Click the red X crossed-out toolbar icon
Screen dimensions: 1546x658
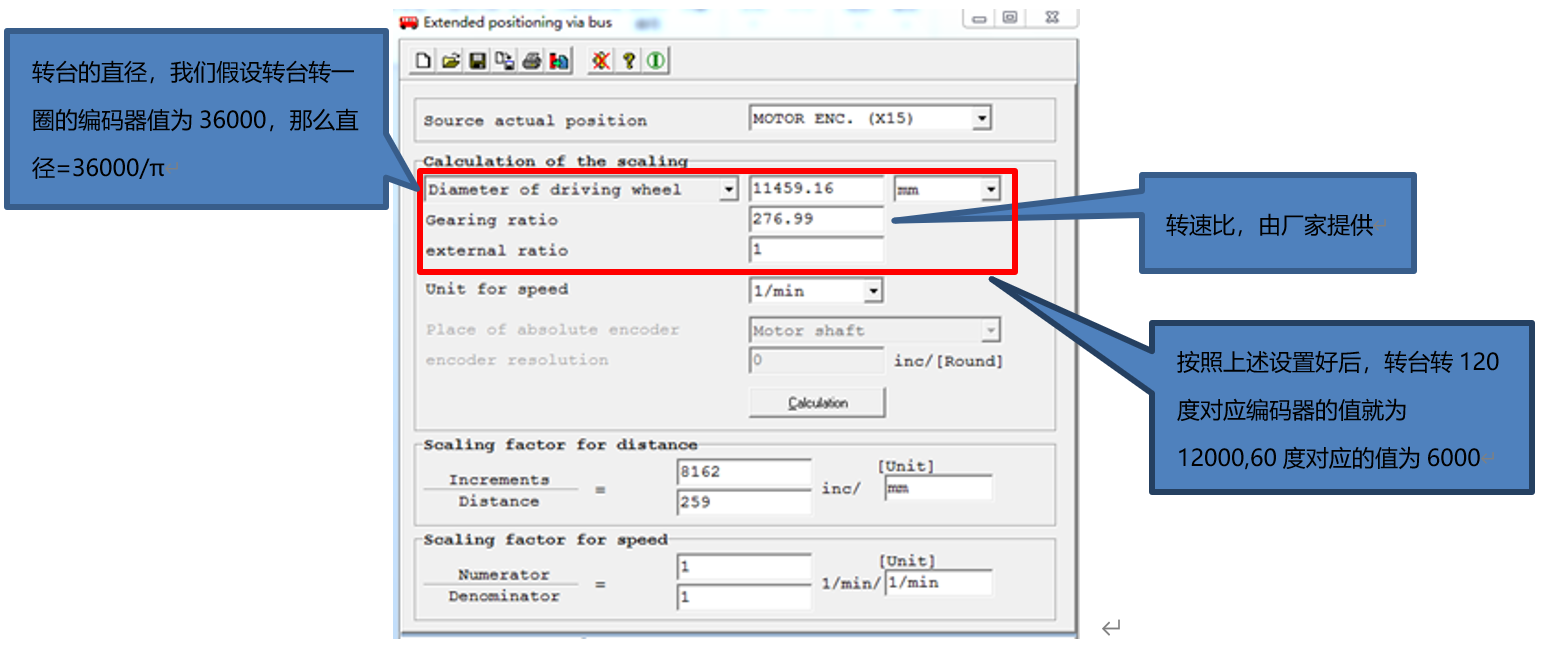pyautogui.click(x=601, y=61)
